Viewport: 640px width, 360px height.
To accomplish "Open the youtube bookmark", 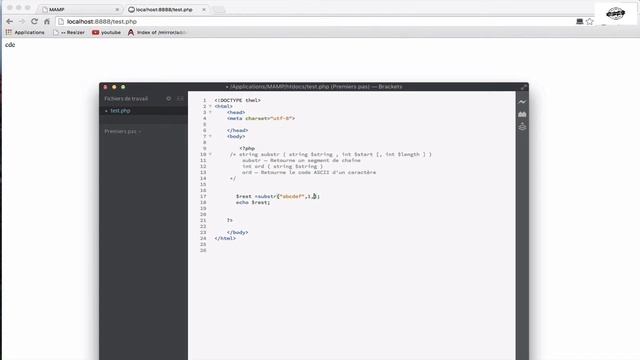I will 106,32.
